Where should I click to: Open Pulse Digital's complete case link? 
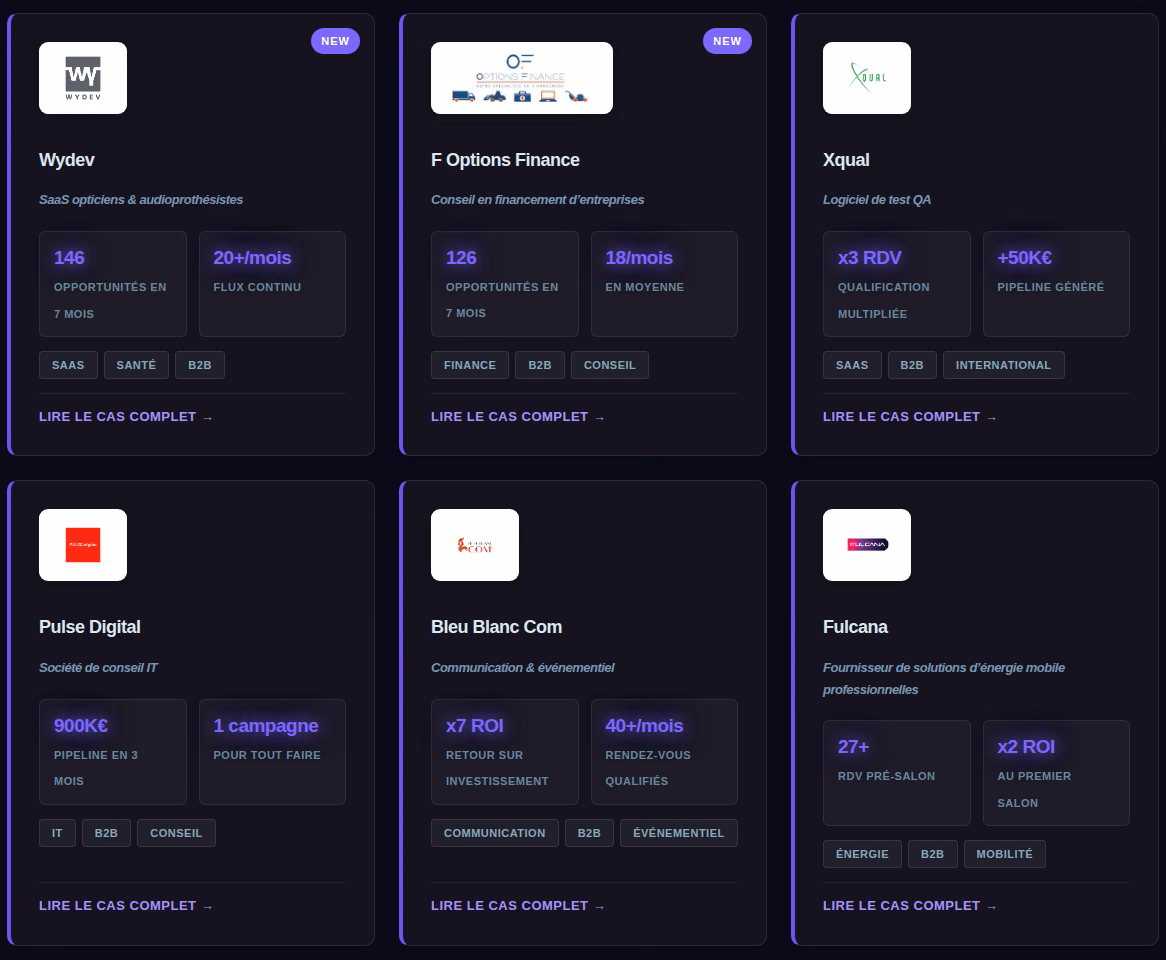(x=126, y=906)
